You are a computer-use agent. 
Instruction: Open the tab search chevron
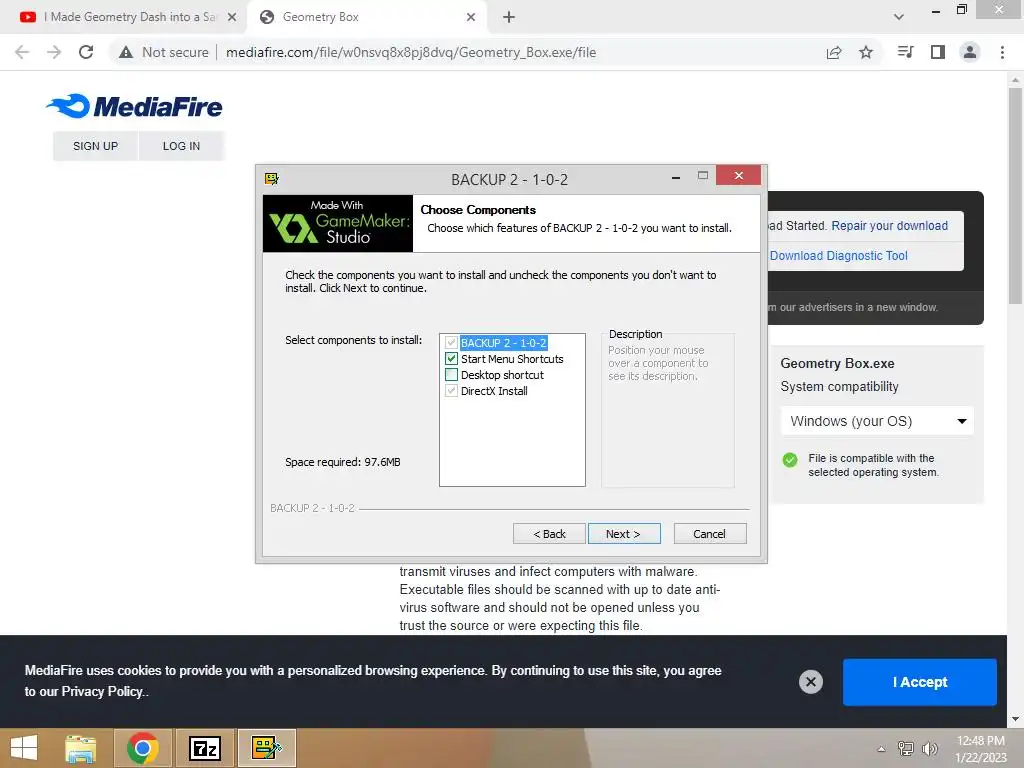pos(899,17)
